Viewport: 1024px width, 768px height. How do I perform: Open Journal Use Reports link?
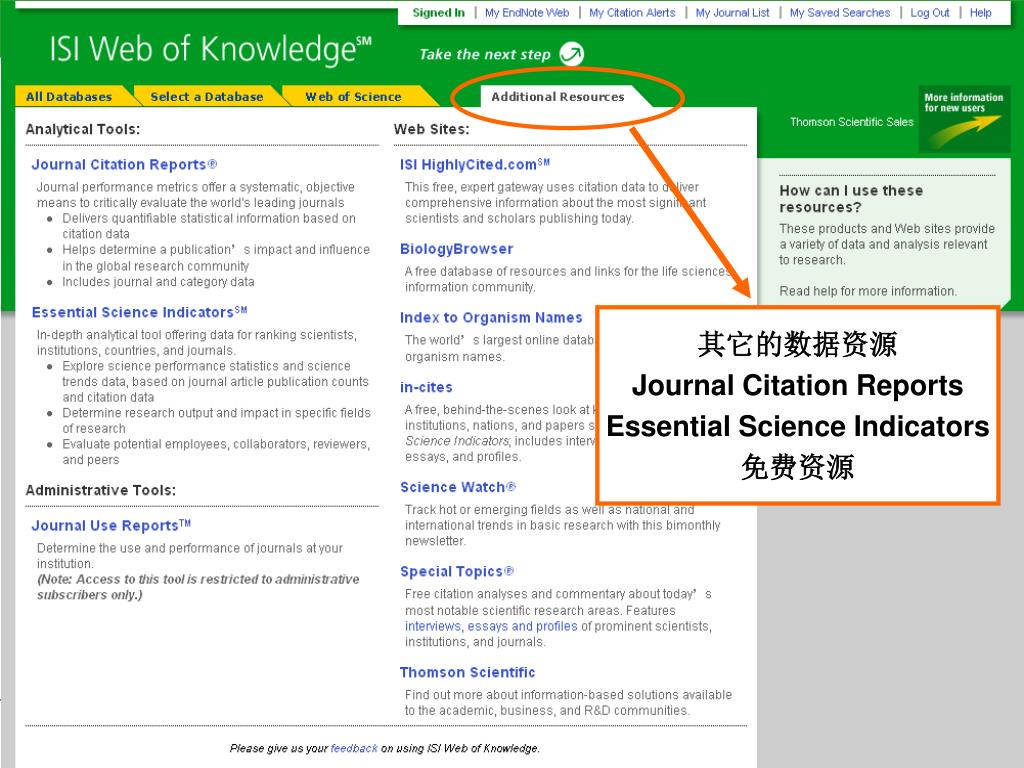[111, 526]
